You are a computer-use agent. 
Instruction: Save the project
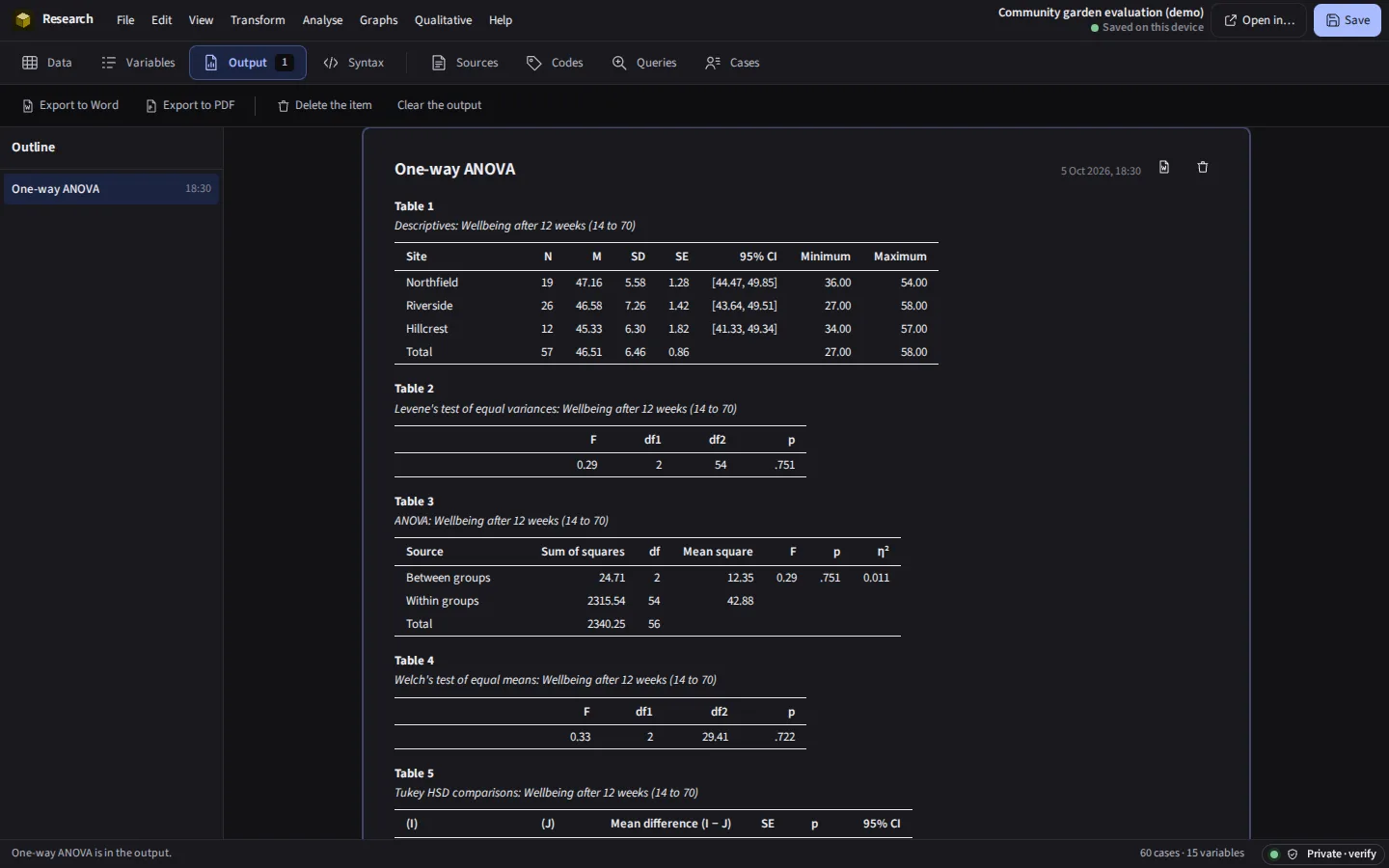[x=1348, y=20]
